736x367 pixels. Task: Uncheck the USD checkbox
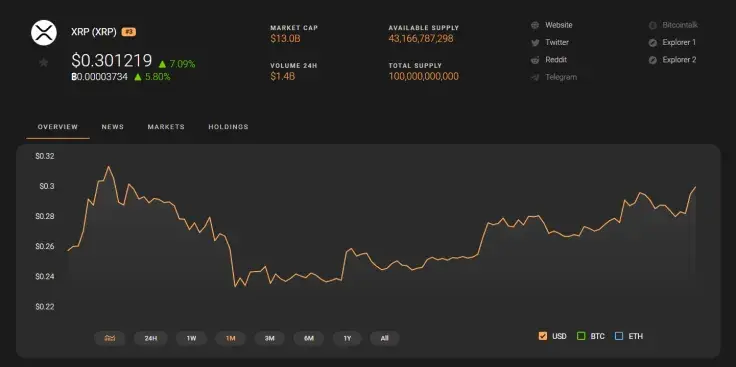tap(543, 336)
